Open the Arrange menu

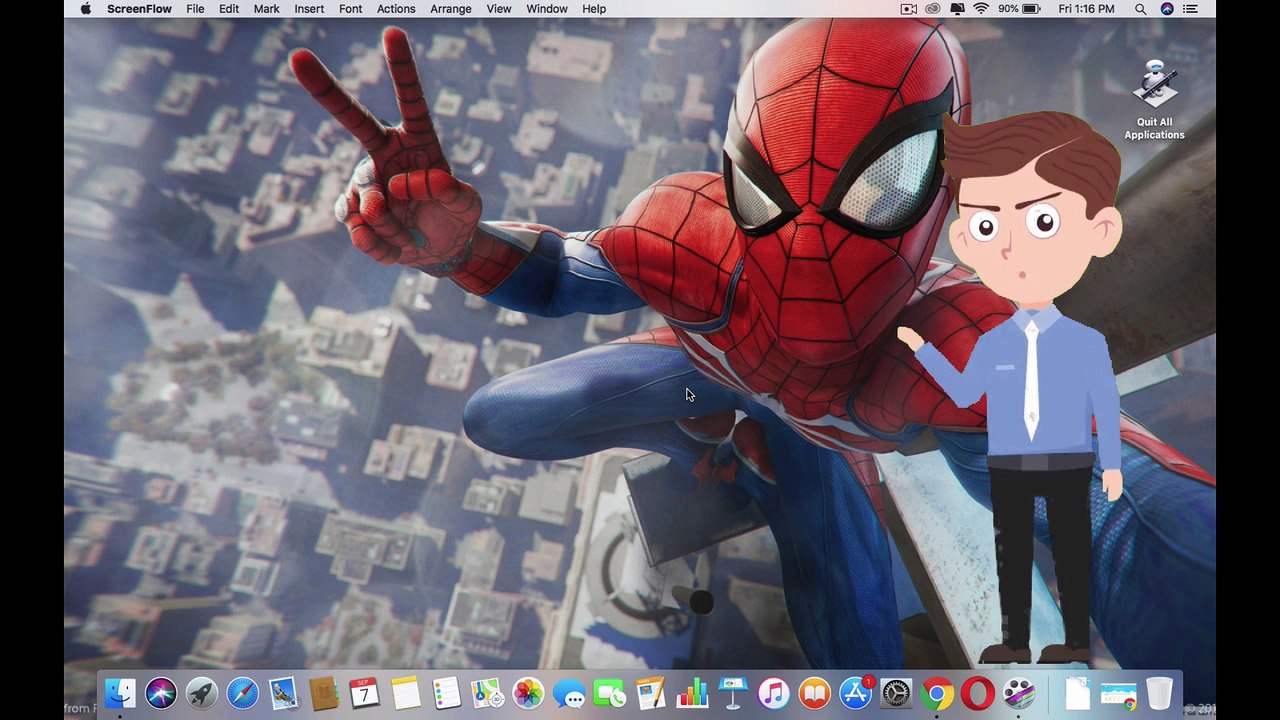(x=451, y=9)
